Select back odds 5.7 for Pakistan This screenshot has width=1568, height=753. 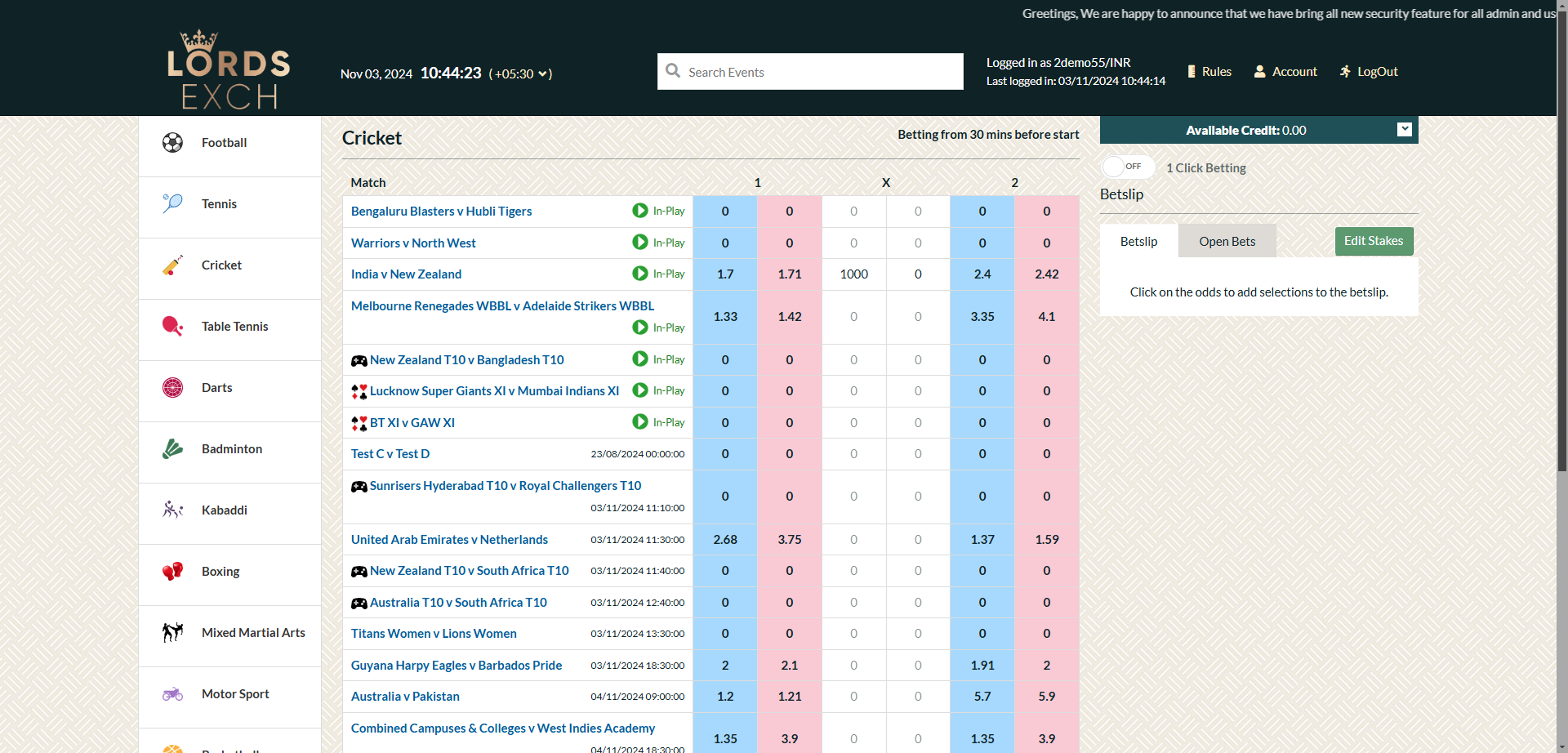(x=982, y=697)
